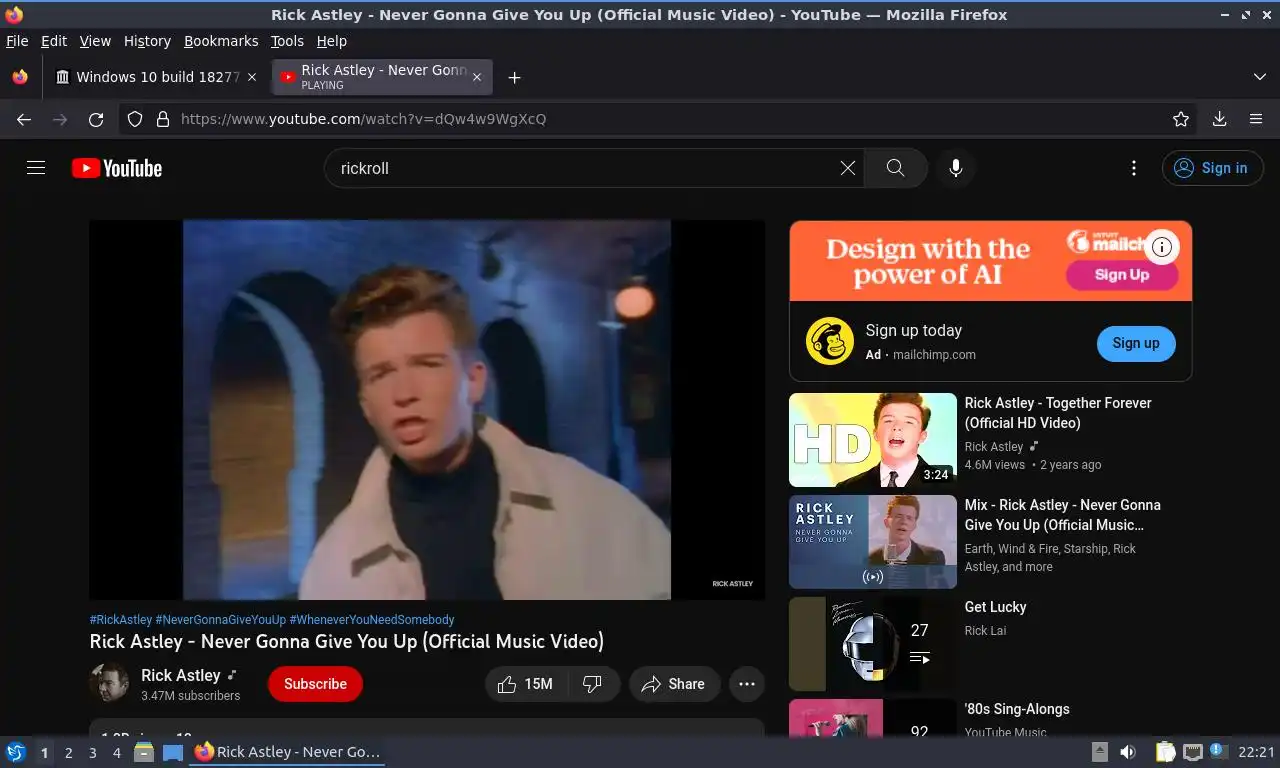Open the File menu
This screenshot has height=768, width=1280.
17,41
